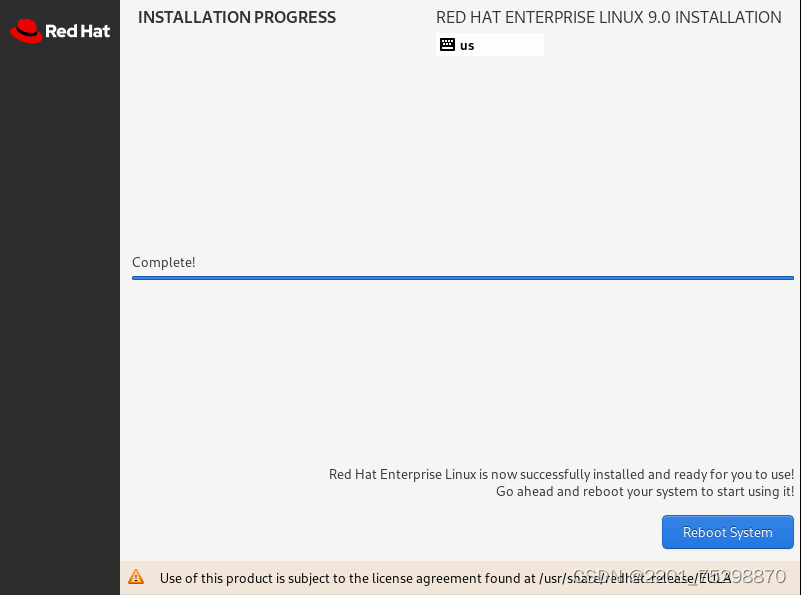Click the dark sidebar panel
Viewport: 801px width, 595px height.
pyautogui.click(x=59, y=300)
